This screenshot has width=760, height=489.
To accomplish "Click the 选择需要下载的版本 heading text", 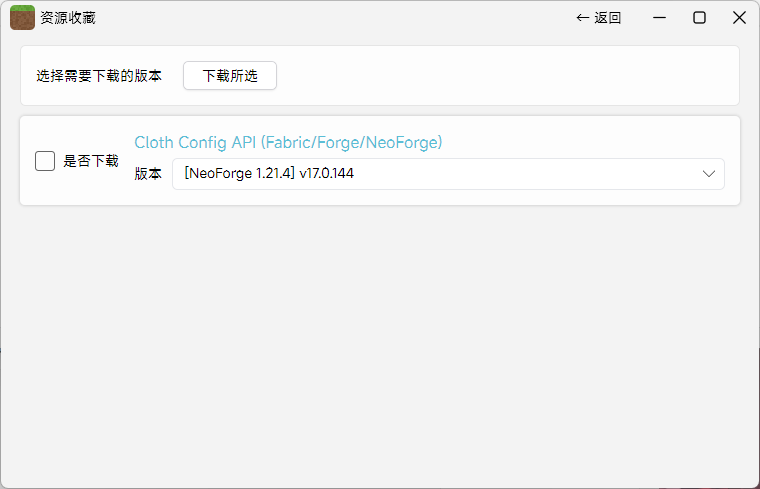I will pyautogui.click(x=99, y=76).
